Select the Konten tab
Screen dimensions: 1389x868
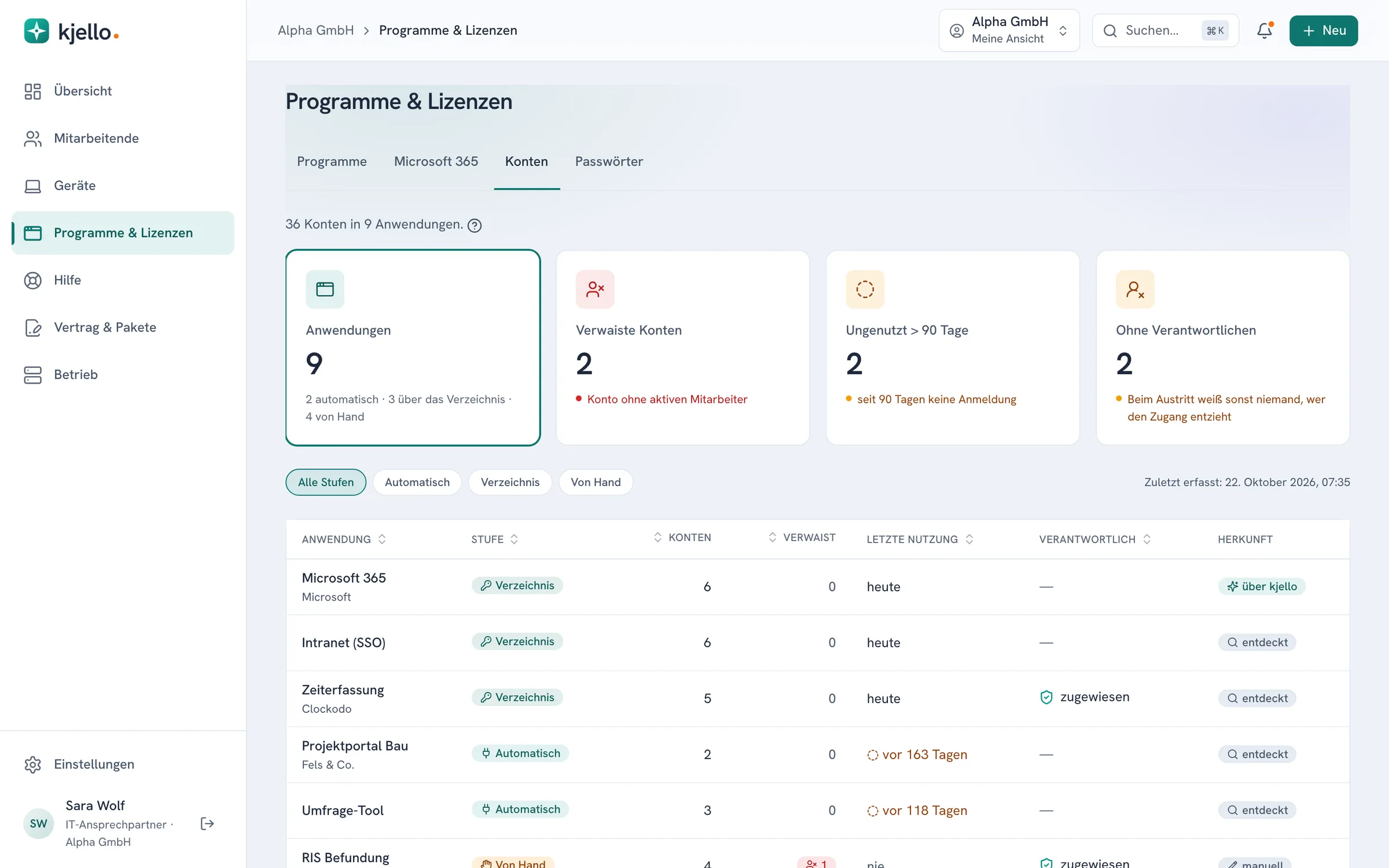tap(526, 161)
